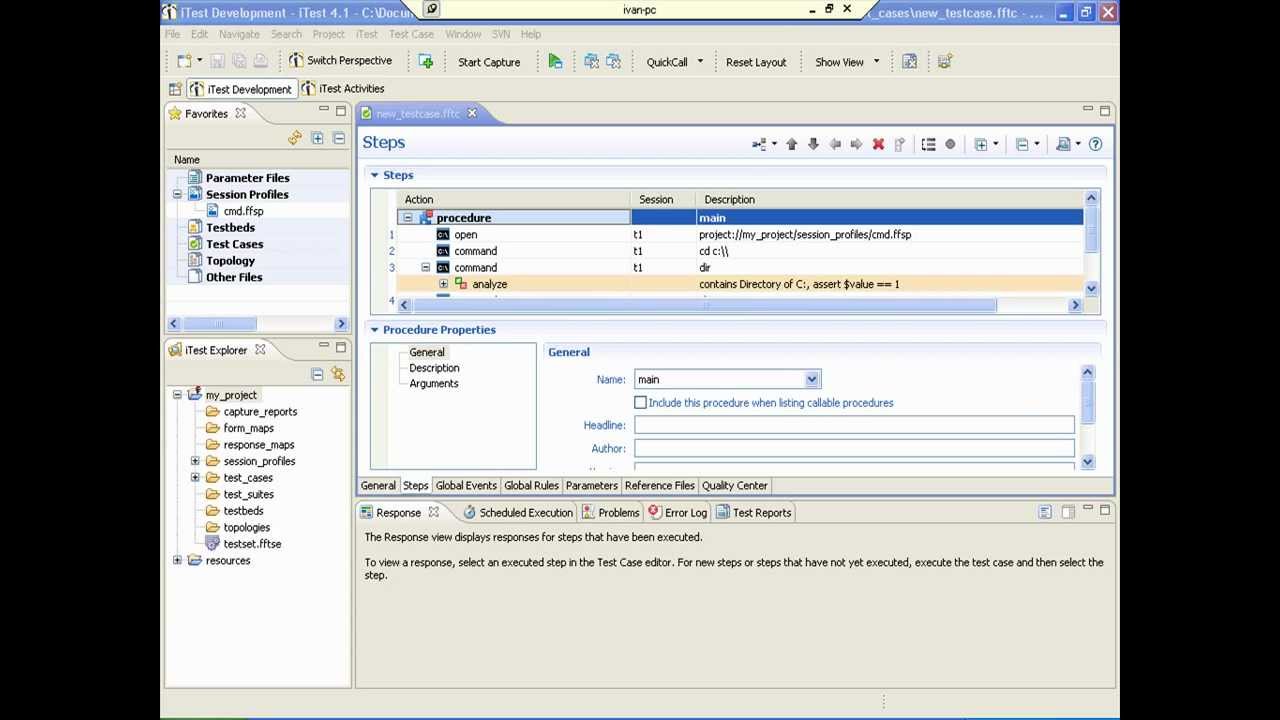This screenshot has height=720, width=1280.
Task: Click the Headline input field
Action: point(854,425)
